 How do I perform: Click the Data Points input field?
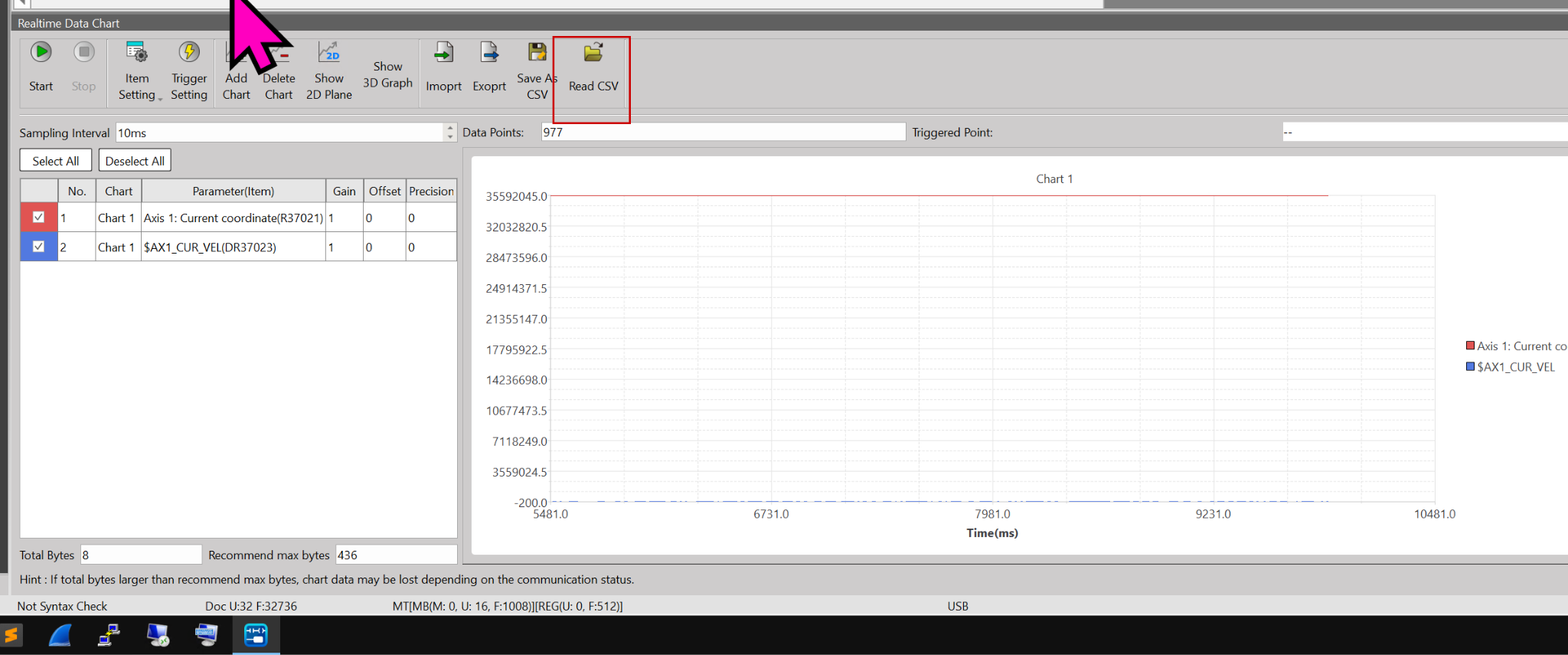[722, 133]
